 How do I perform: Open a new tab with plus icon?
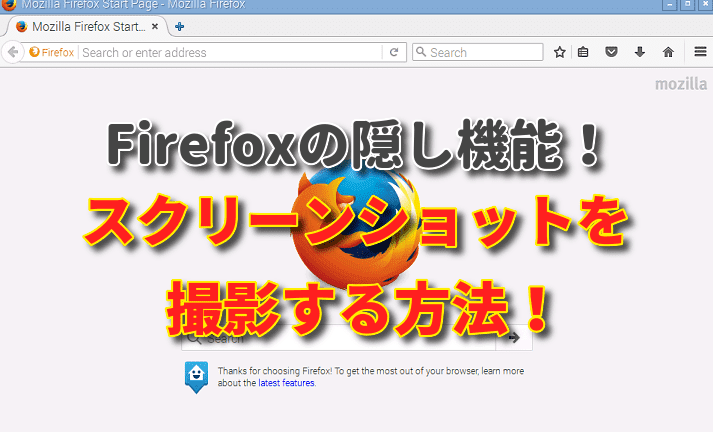tap(180, 26)
